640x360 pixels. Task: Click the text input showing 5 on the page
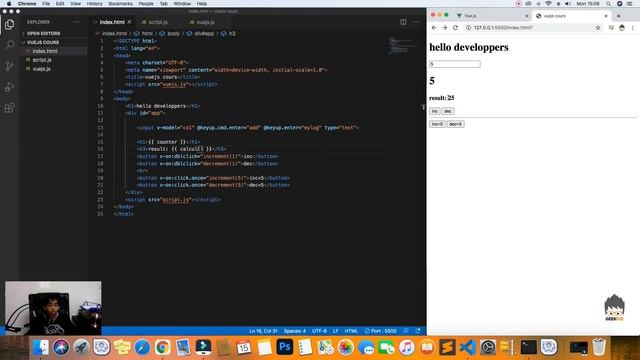tap(455, 64)
